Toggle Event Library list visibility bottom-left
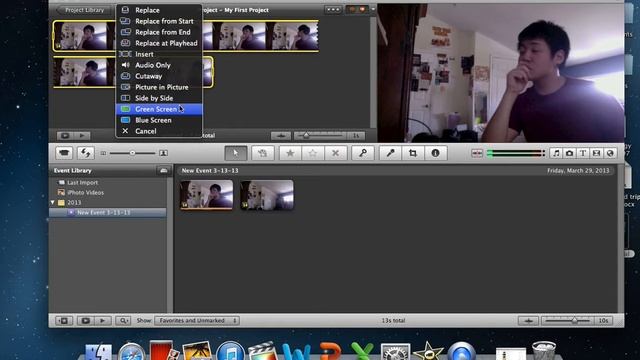 [64, 321]
